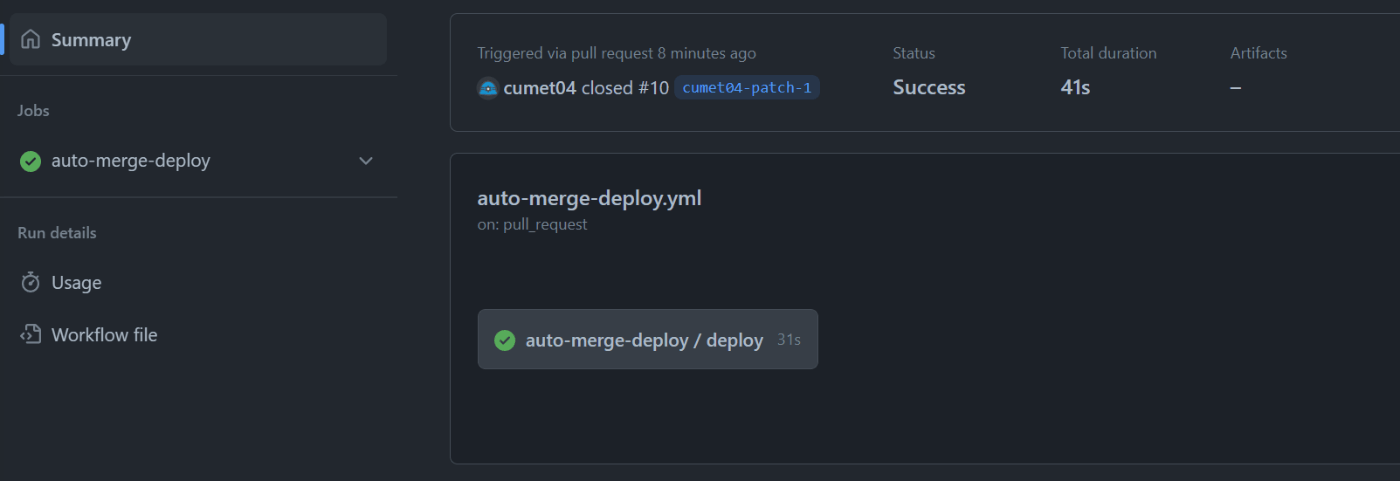Open the cumet04 username link

pos(540,88)
